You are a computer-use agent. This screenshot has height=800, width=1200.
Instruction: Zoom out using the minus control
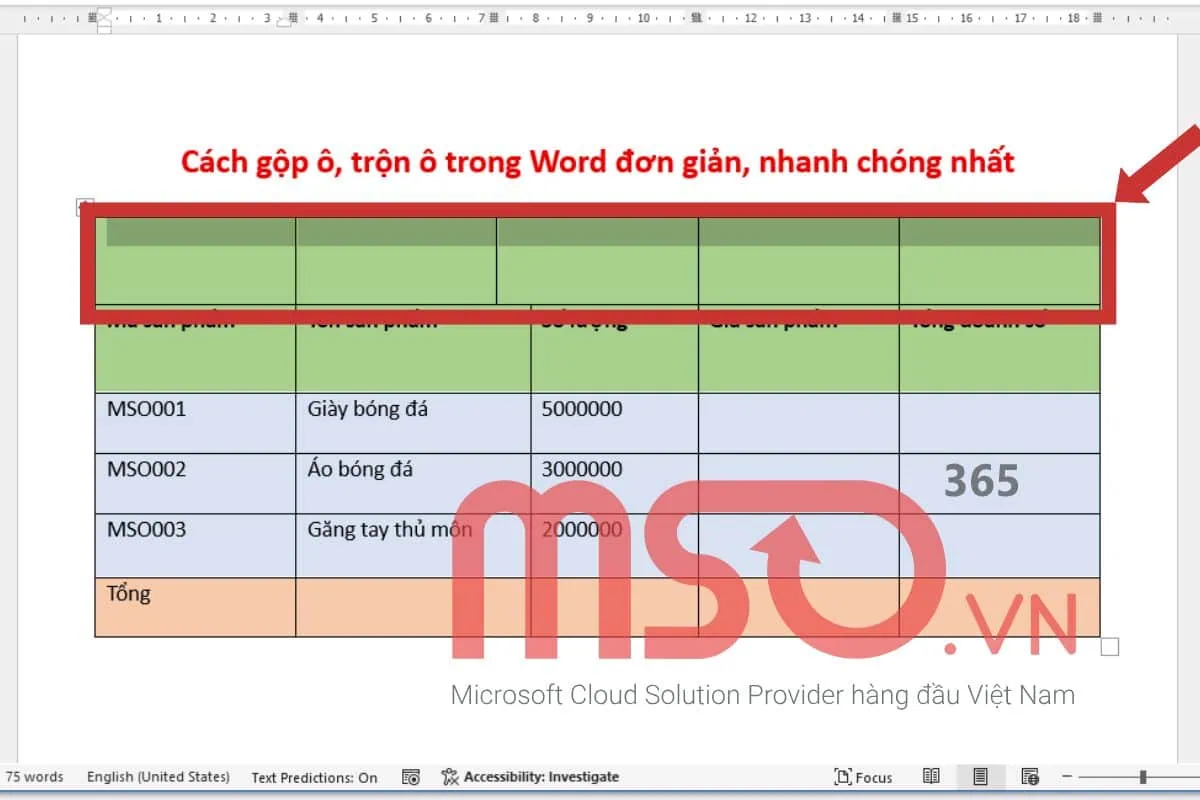click(1068, 777)
